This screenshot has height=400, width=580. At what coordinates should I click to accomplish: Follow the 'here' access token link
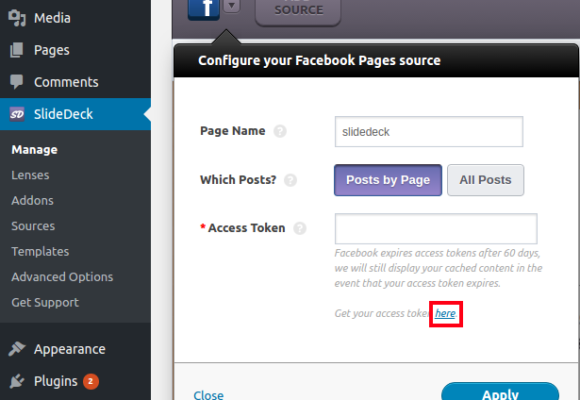point(445,313)
